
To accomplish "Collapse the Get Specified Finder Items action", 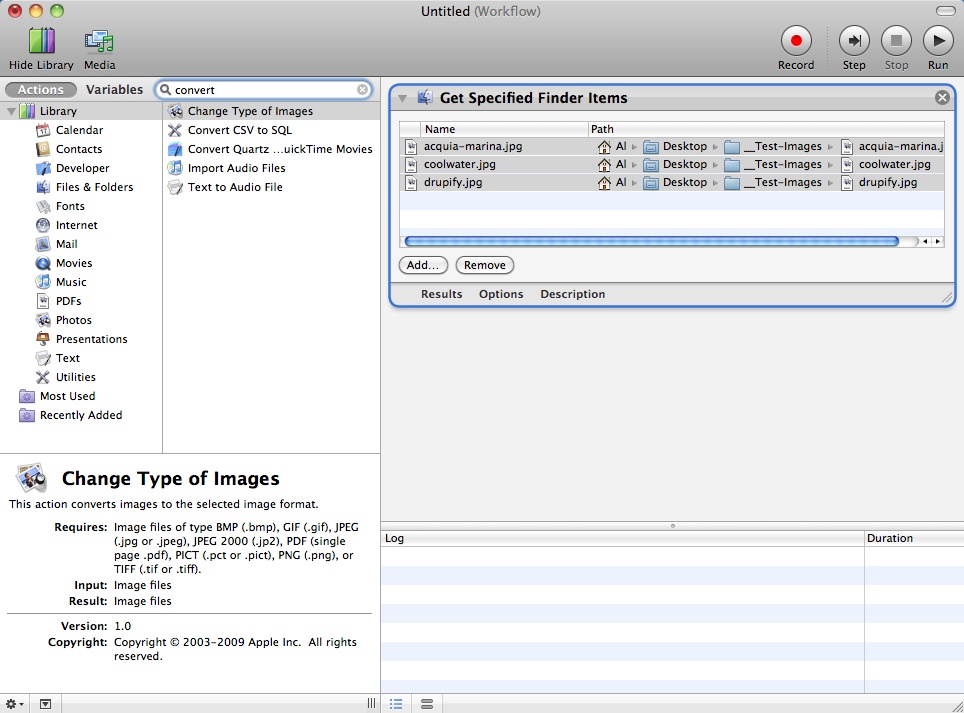I will click(x=403, y=98).
